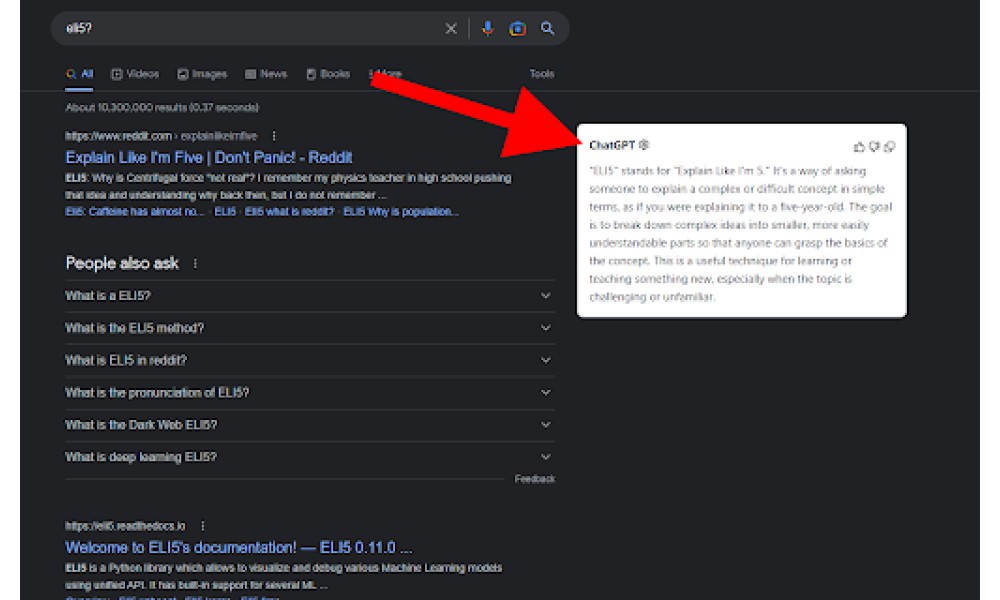1000x600 pixels.
Task: Clear the search box with the X icon
Action: (x=451, y=29)
